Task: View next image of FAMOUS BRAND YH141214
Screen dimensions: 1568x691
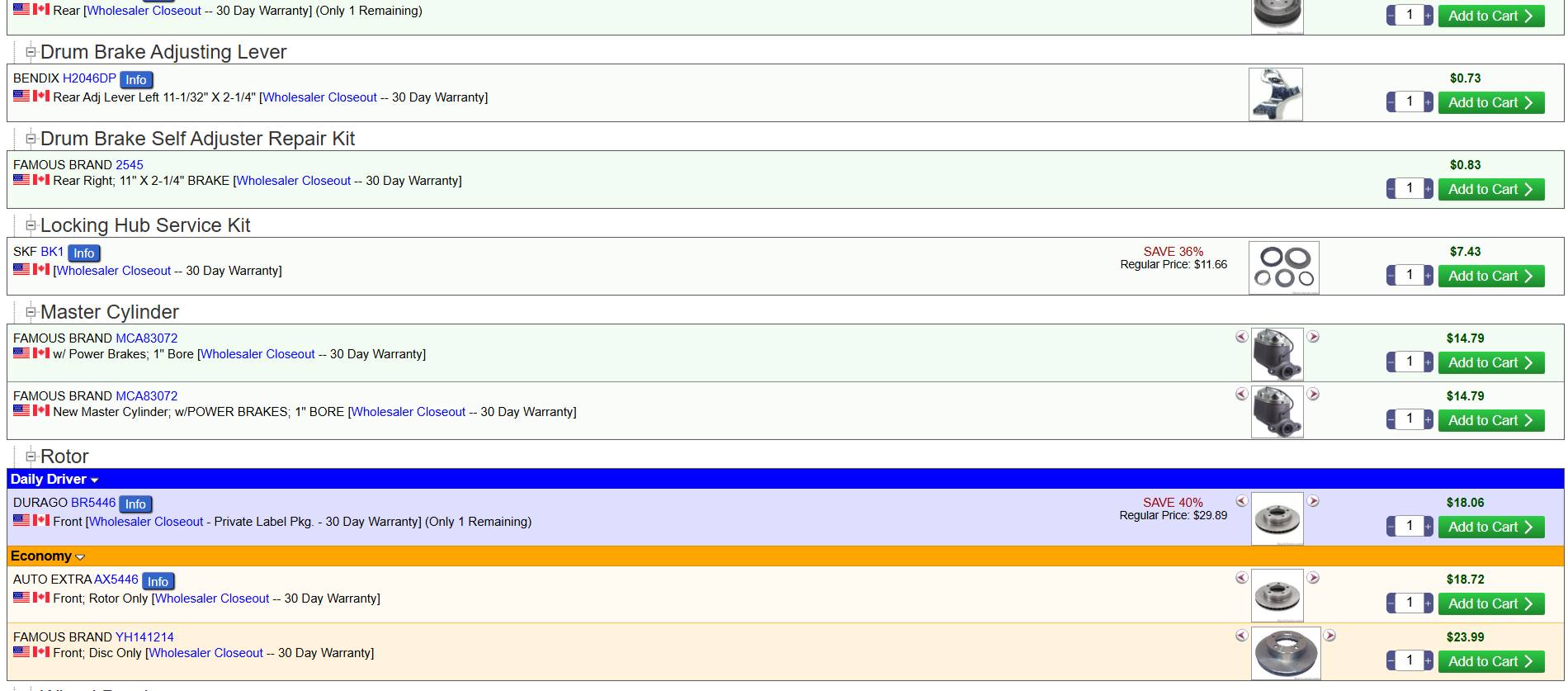Action: tap(1329, 636)
